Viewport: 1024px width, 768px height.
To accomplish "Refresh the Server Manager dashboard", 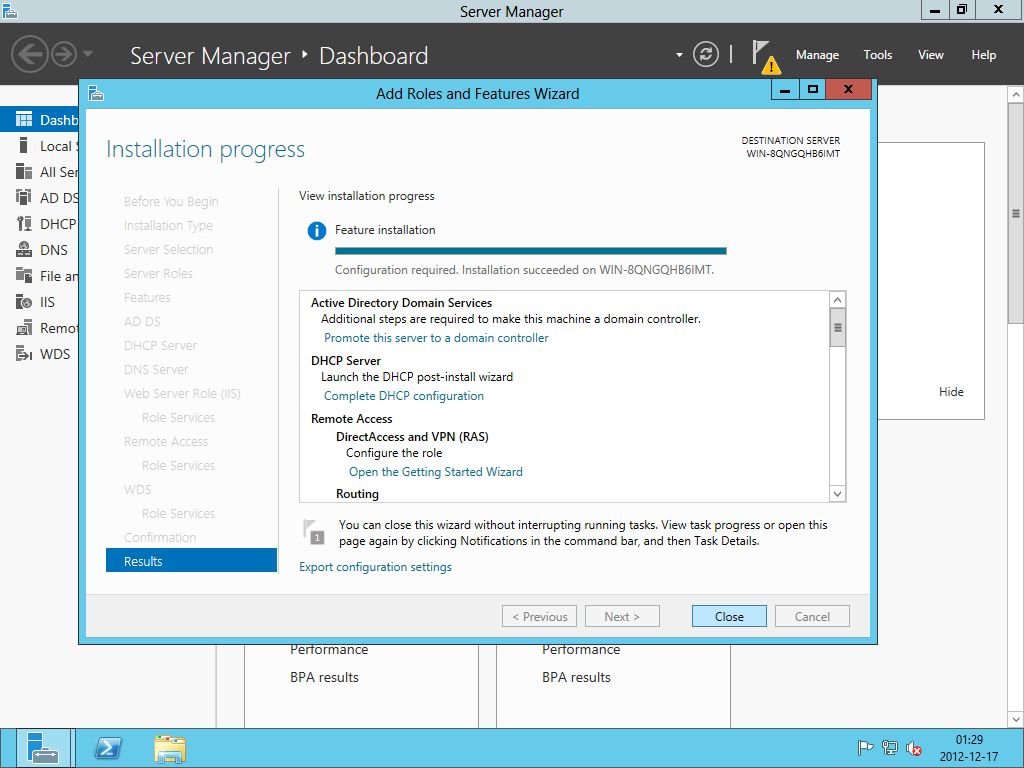I will coord(705,54).
